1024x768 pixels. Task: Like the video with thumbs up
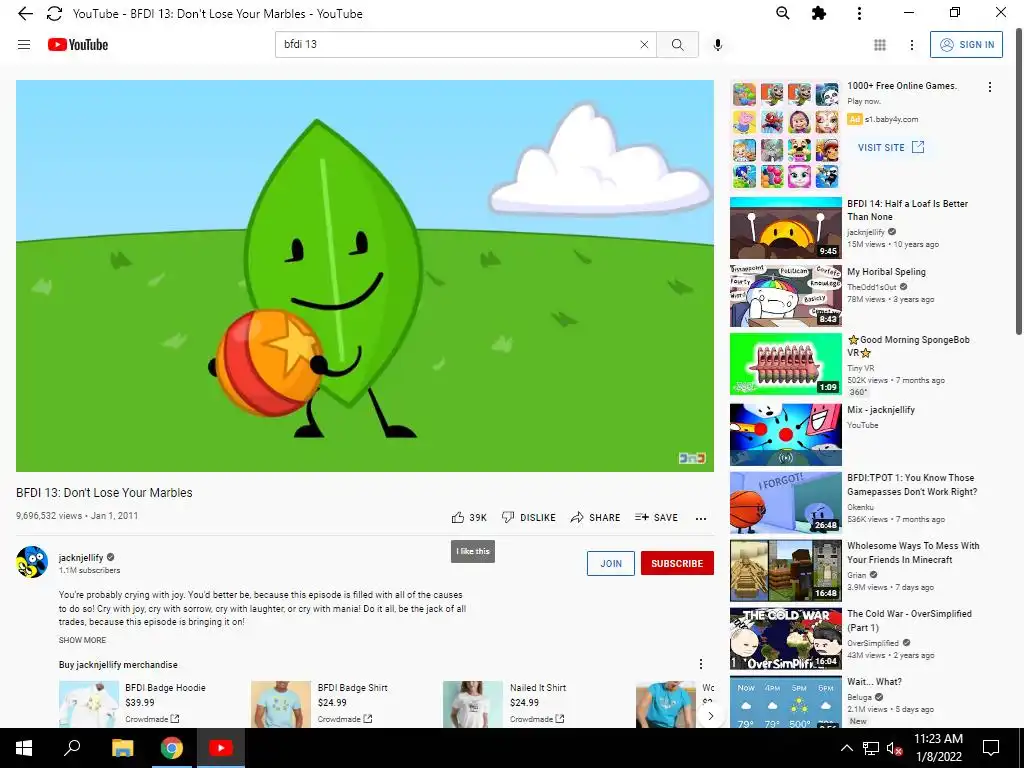(469, 517)
